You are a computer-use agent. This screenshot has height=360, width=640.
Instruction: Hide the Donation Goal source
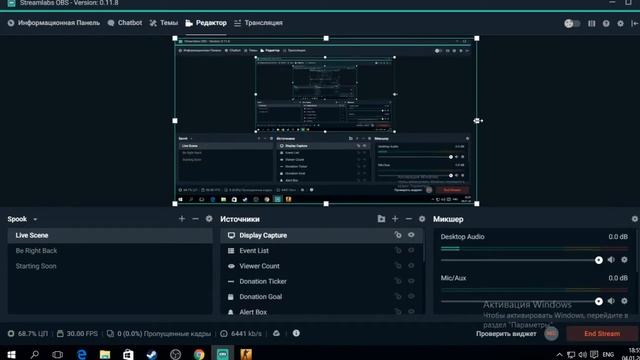(x=411, y=296)
